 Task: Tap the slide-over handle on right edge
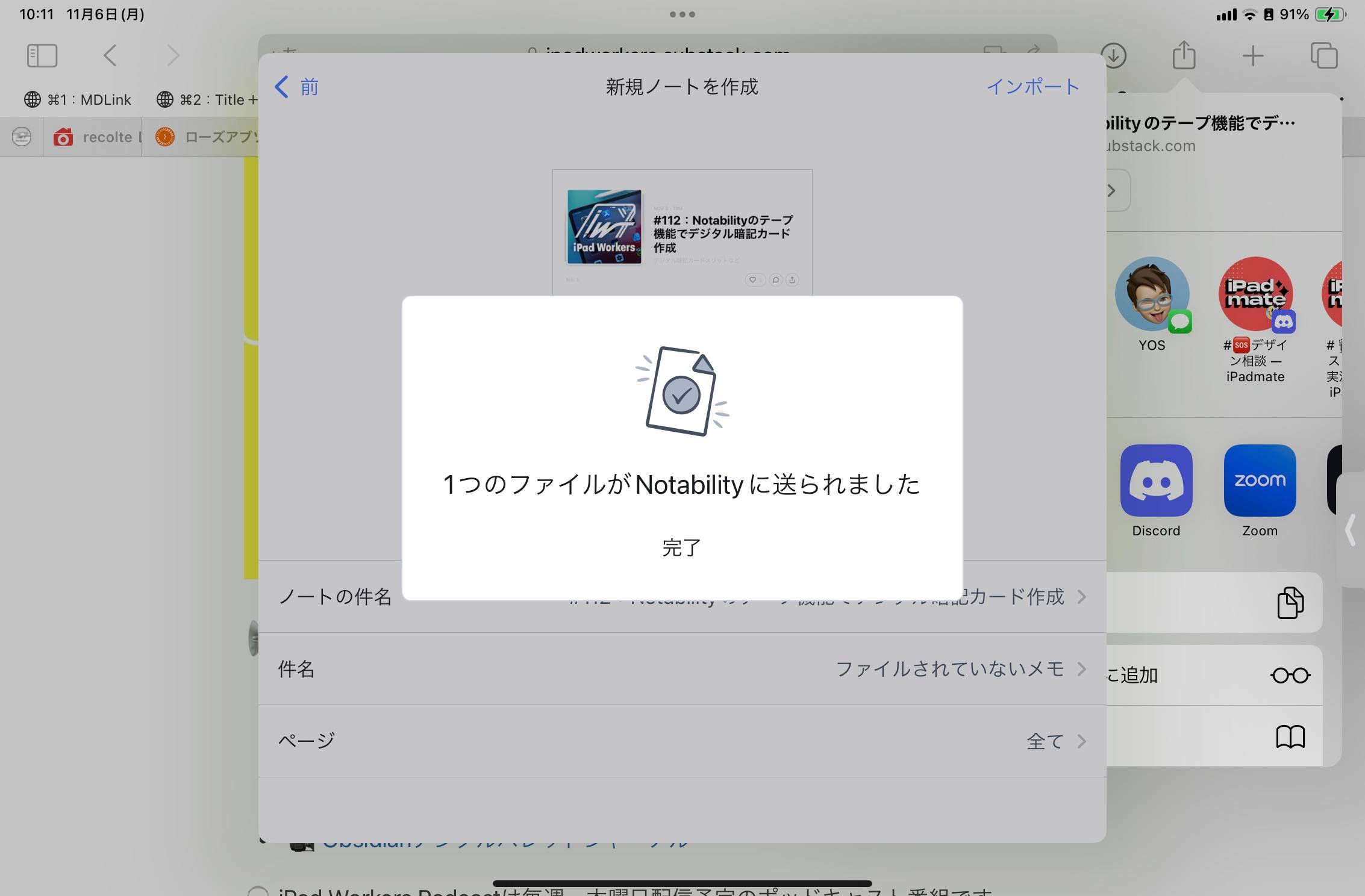(x=1351, y=530)
